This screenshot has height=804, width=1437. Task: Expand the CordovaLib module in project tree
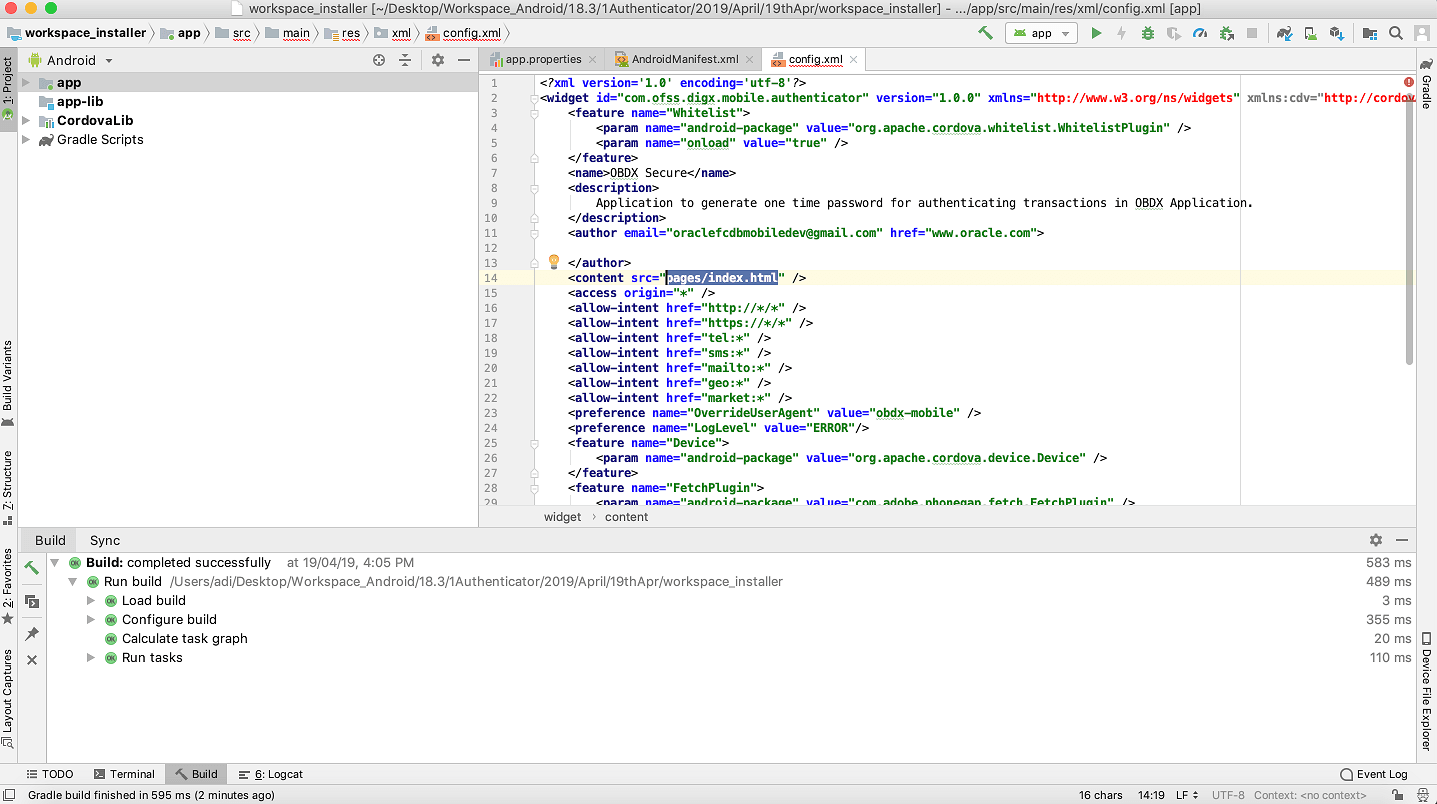point(26,121)
